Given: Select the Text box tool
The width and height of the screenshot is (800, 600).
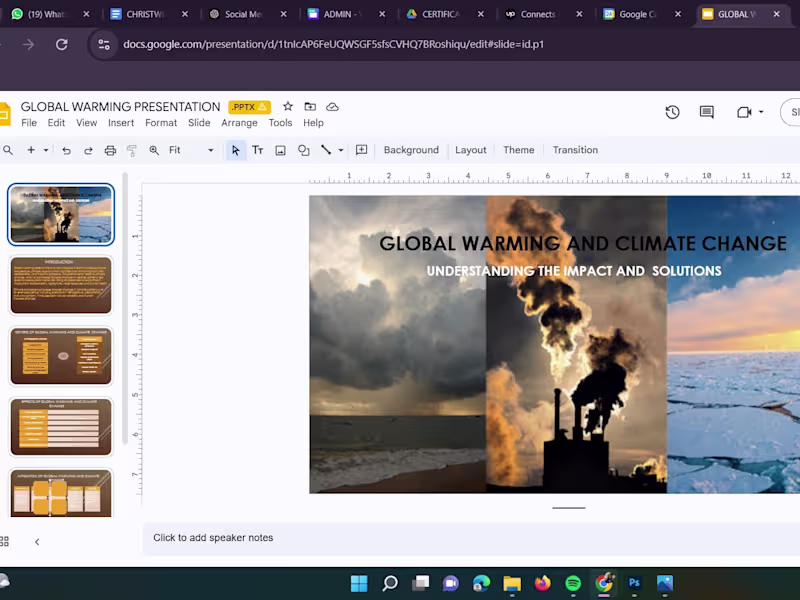Looking at the screenshot, I should pyautogui.click(x=257, y=149).
